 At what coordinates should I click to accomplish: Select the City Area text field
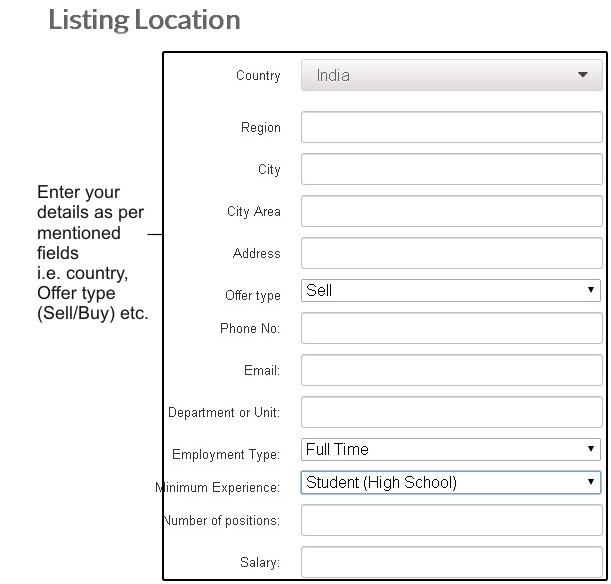(x=451, y=211)
